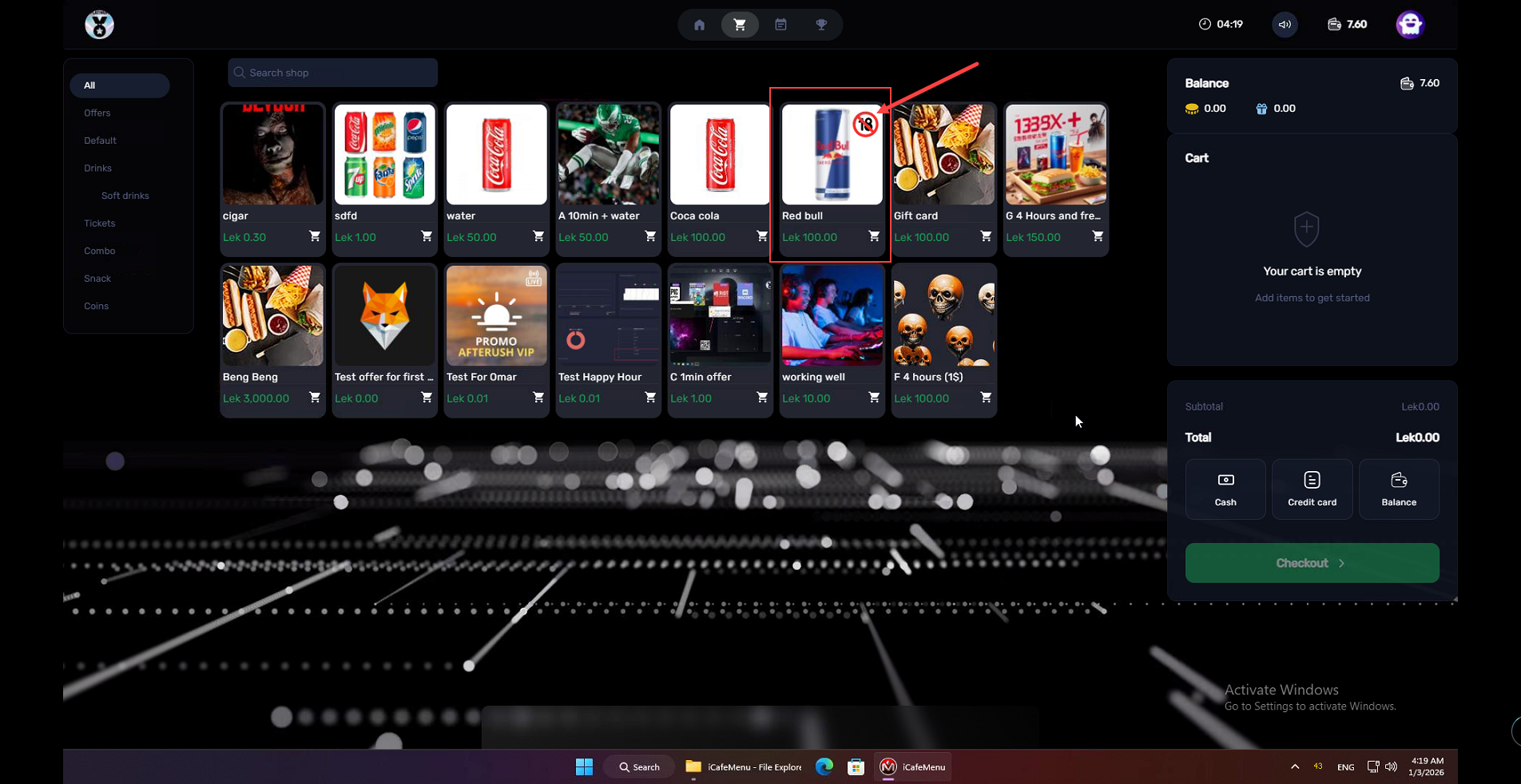Expand the Drinks category
Image resolution: width=1521 pixels, height=784 pixels.
click(98, 168)
